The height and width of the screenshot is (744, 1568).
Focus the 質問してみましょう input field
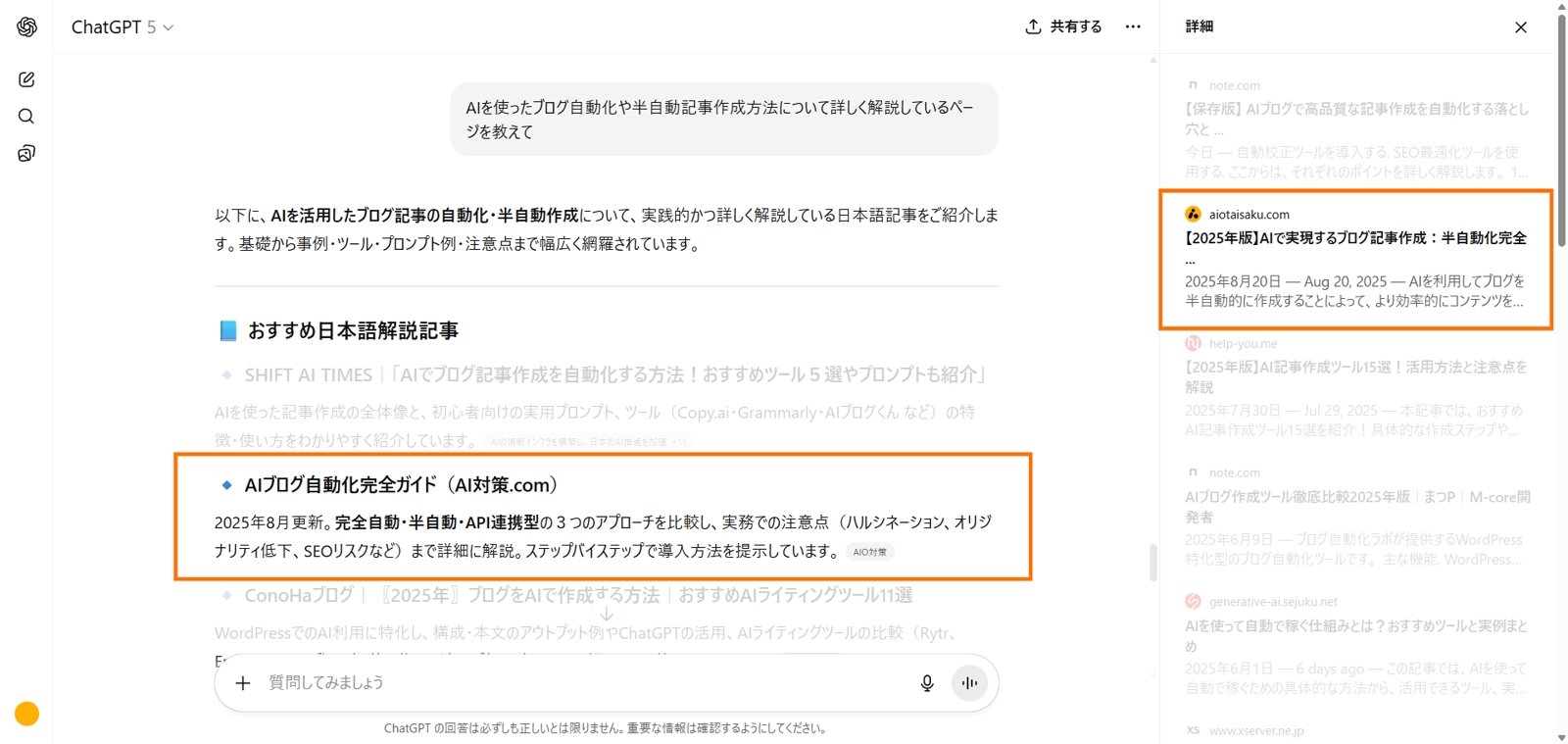(x=578, y=682)
